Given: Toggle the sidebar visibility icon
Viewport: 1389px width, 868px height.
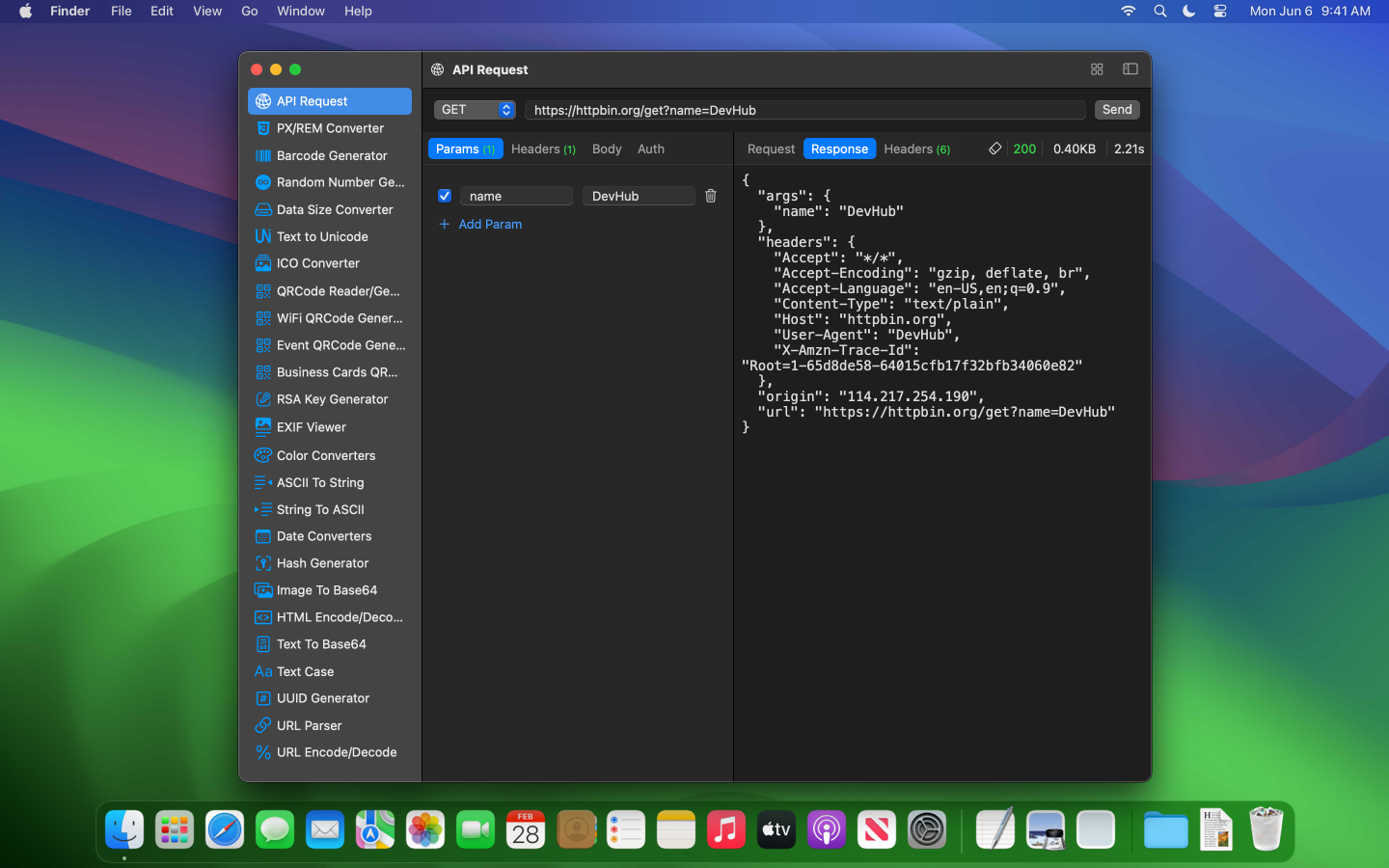Looking at the screenshot, I should point(1130,69).
